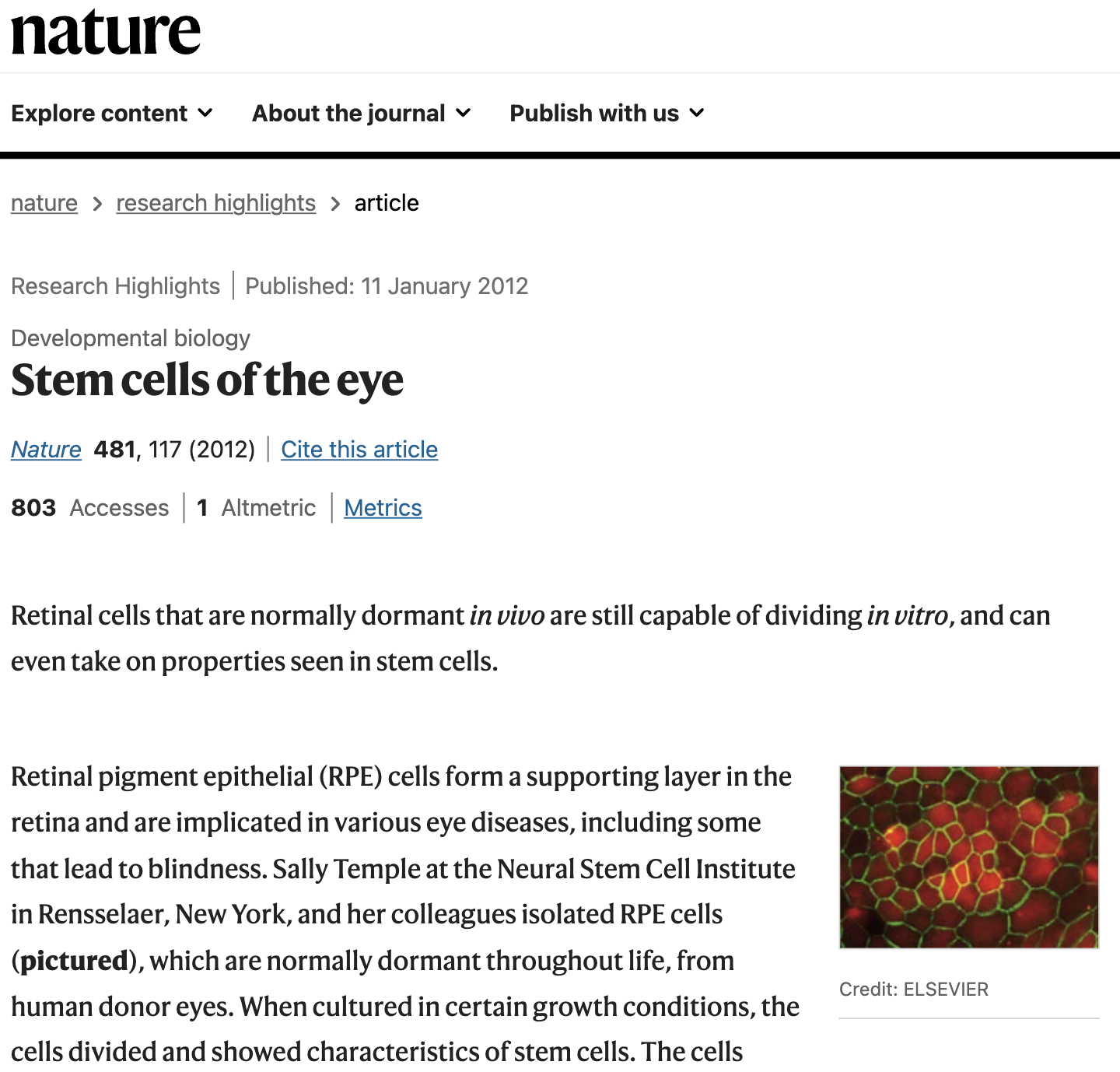The width and height of the screenshot is (1120, 1072).
Task: Open the research highlights breadcrumb link
Action: 215,203
